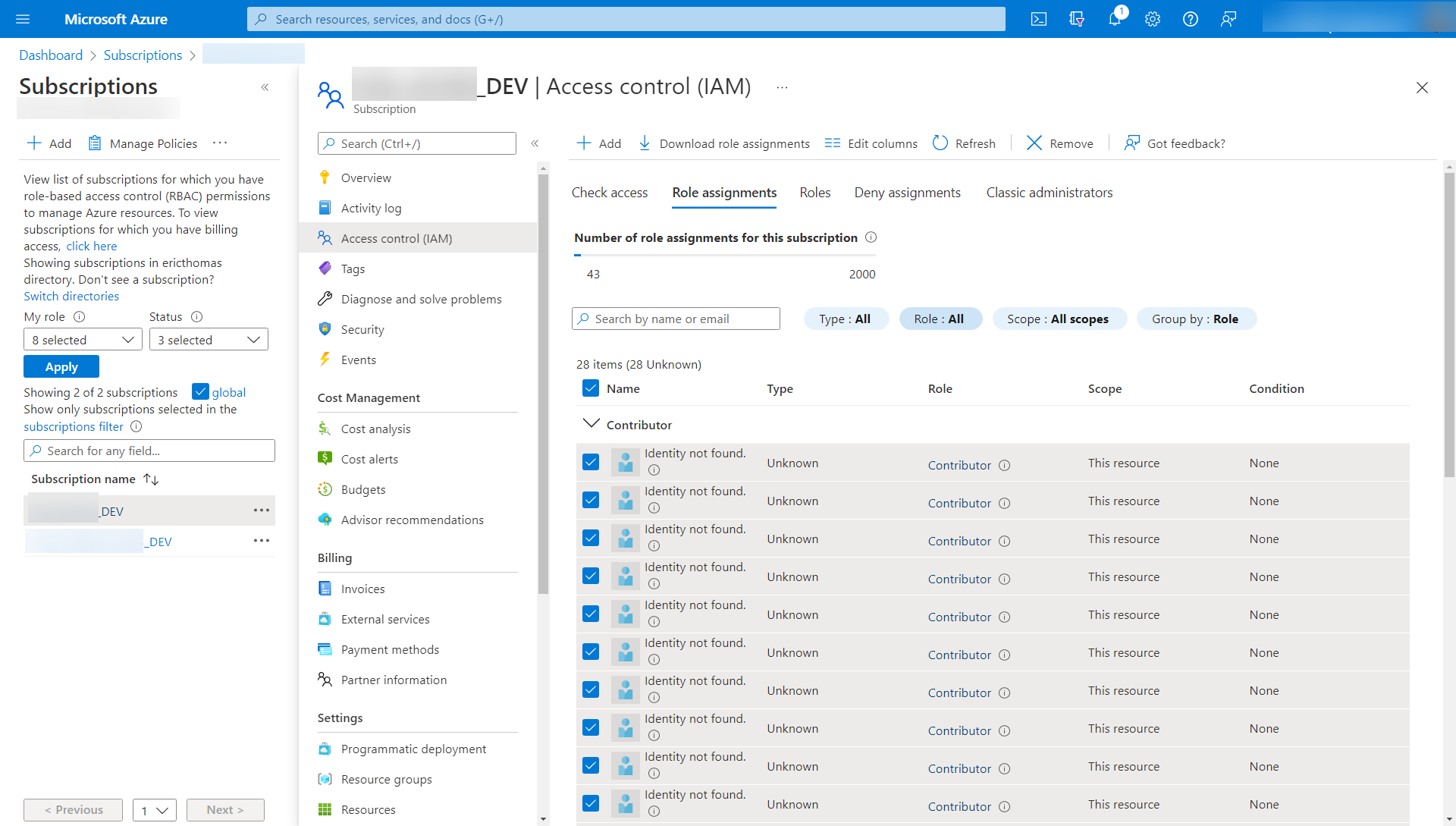Click the info icon beside the first Contributor role

pyautogui.click(x=1004, y=466)
